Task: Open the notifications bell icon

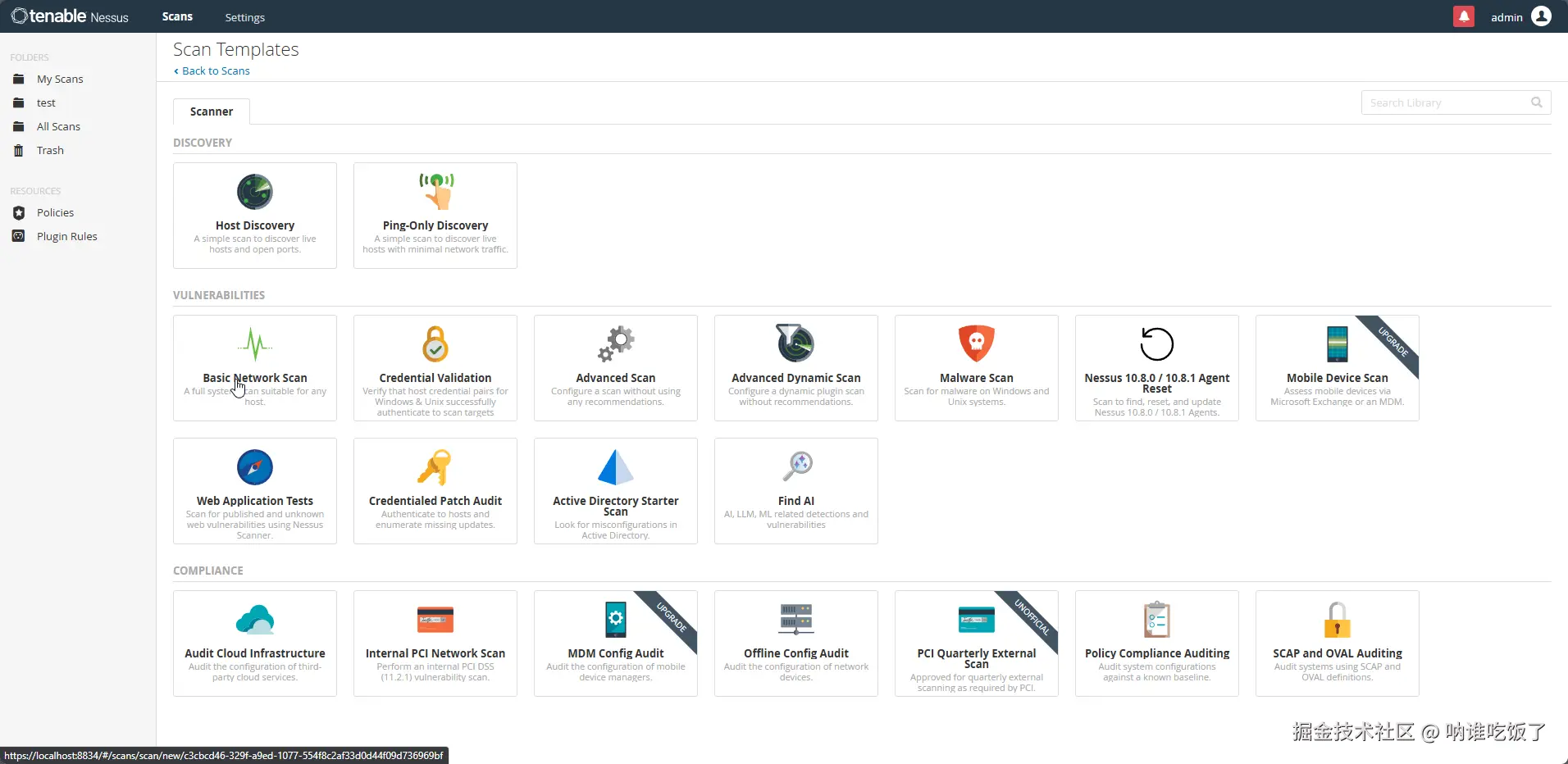Action: tap(1464, 16)
